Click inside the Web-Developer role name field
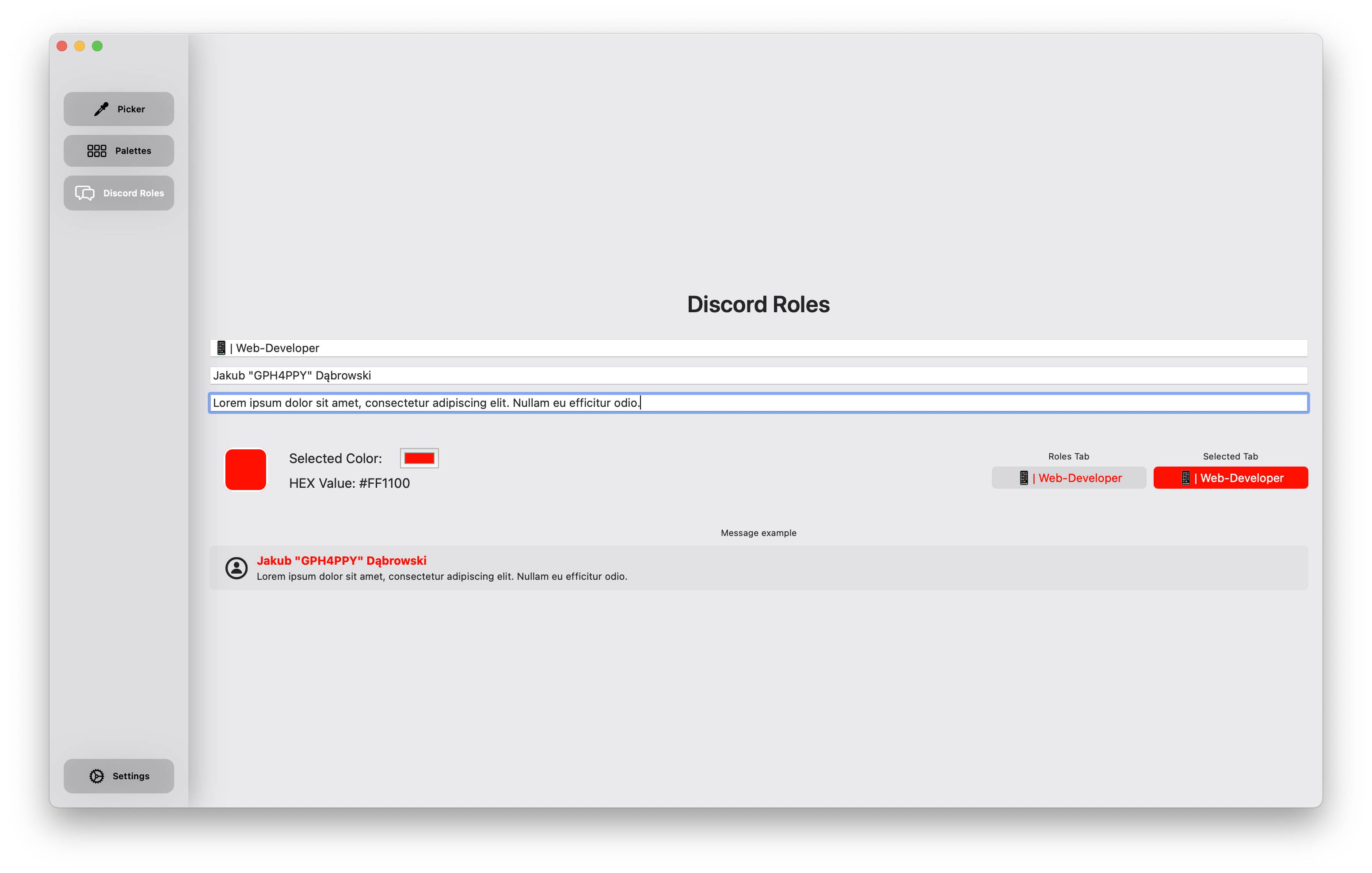 click(x=513, y=347)
